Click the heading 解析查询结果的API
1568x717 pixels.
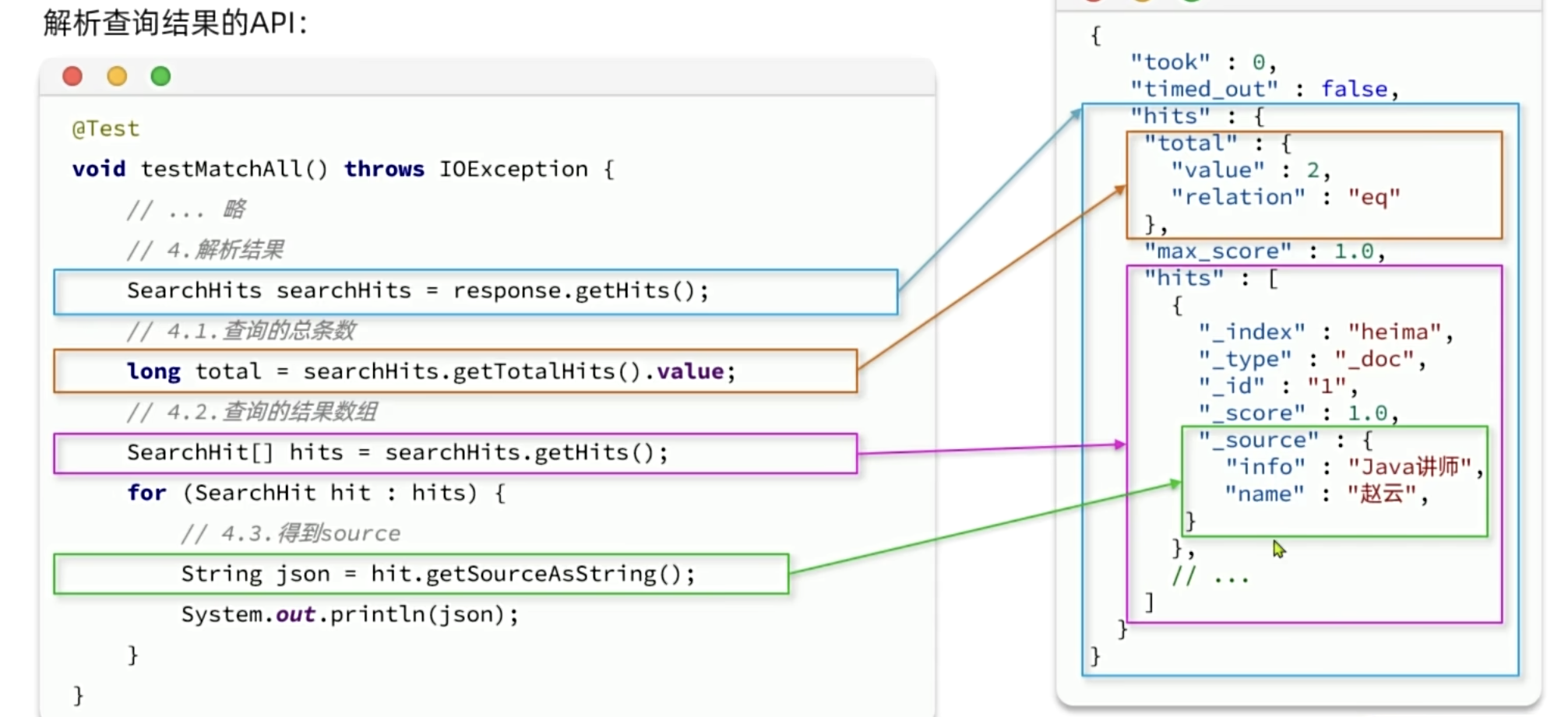pos(175,23)
